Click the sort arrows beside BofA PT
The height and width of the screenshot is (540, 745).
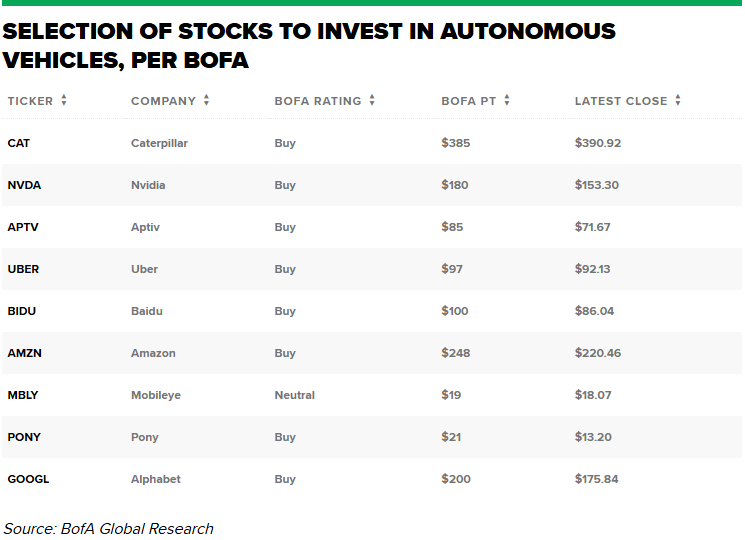click(507, 100)
